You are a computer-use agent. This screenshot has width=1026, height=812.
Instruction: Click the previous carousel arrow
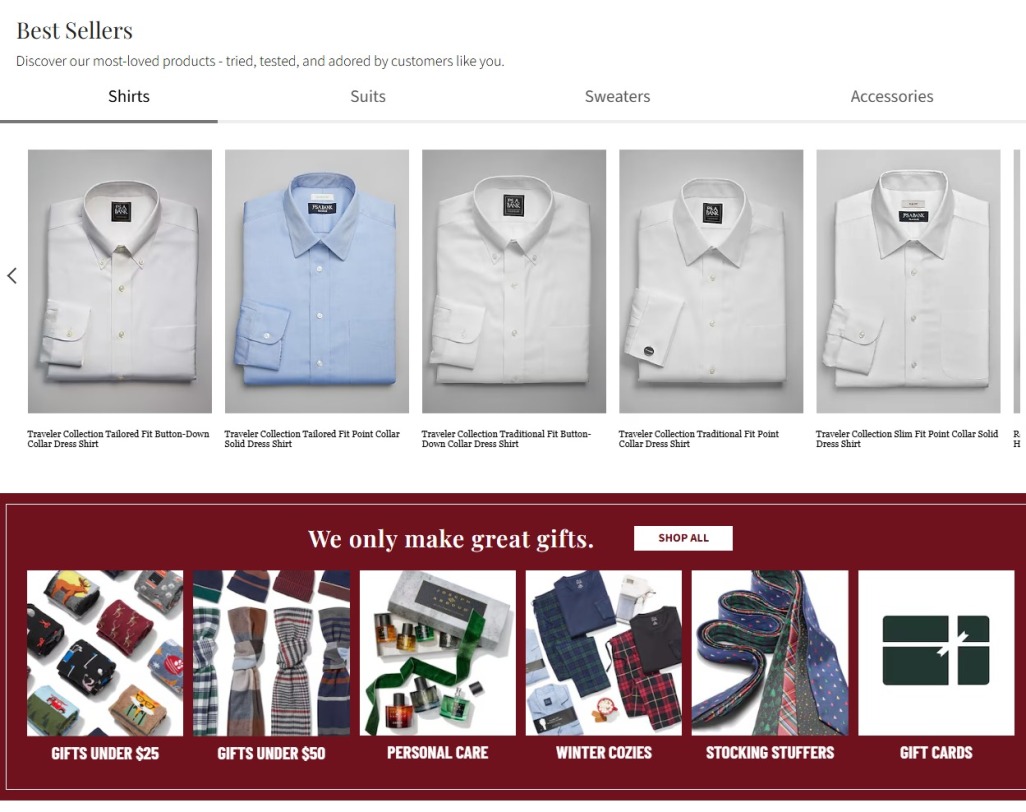click(12, 276)
